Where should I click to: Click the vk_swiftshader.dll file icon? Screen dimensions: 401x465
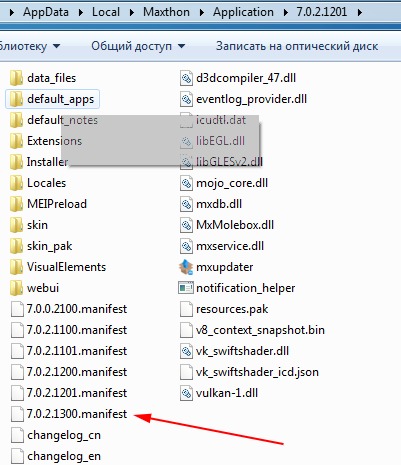[186, 351]
